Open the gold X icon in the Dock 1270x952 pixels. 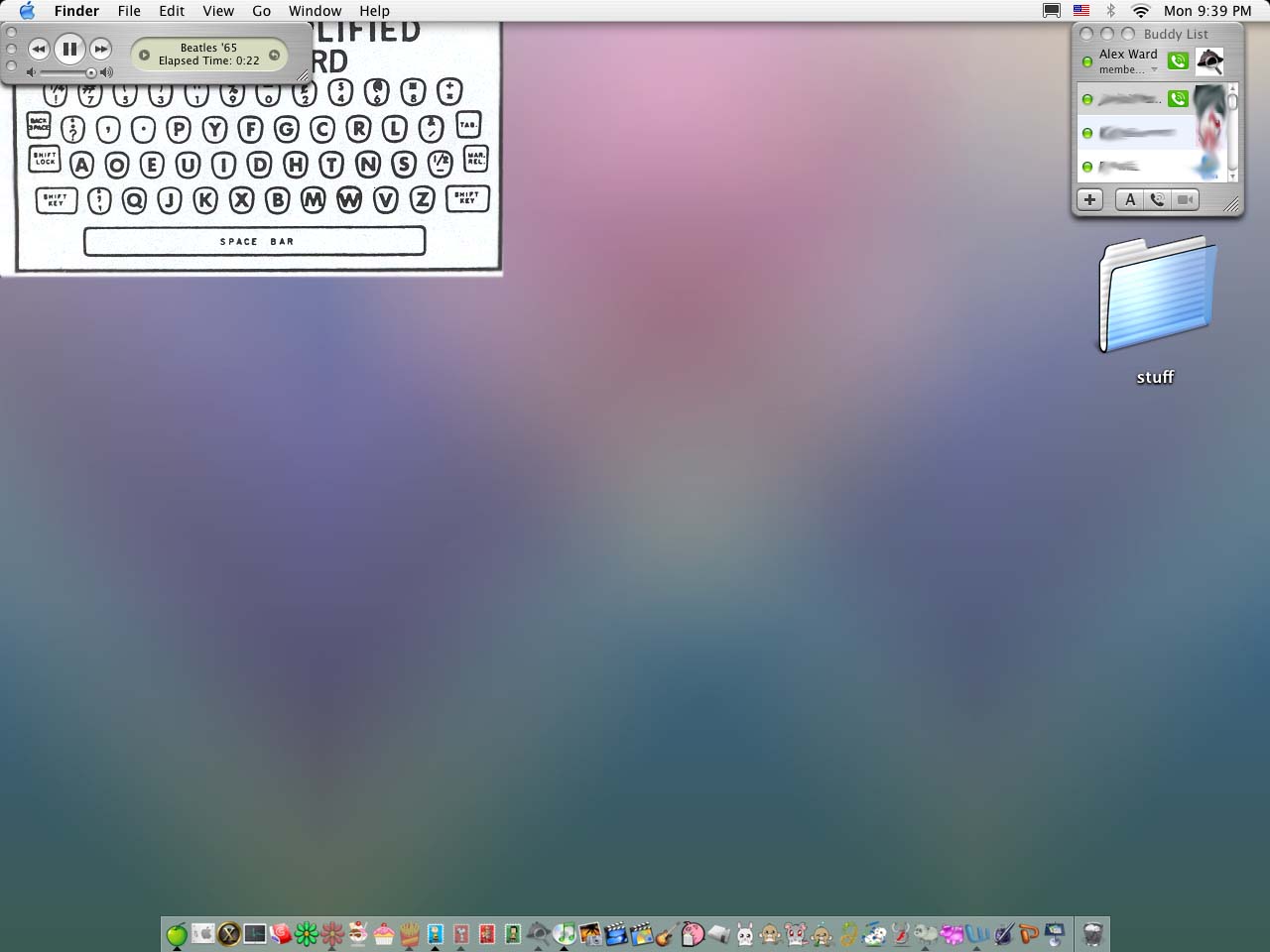229,934
